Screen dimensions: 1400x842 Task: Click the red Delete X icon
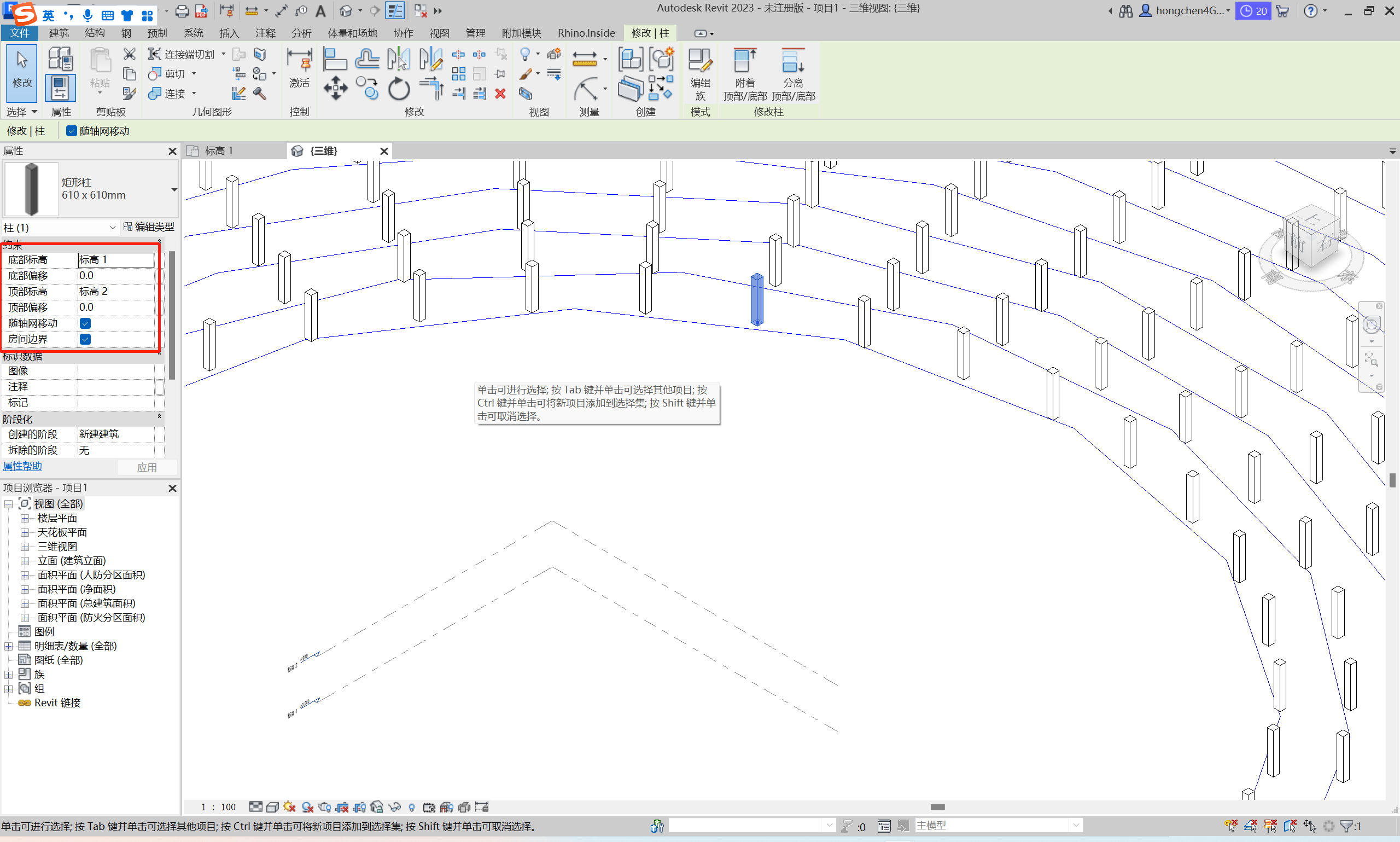(x=500, y=94)
